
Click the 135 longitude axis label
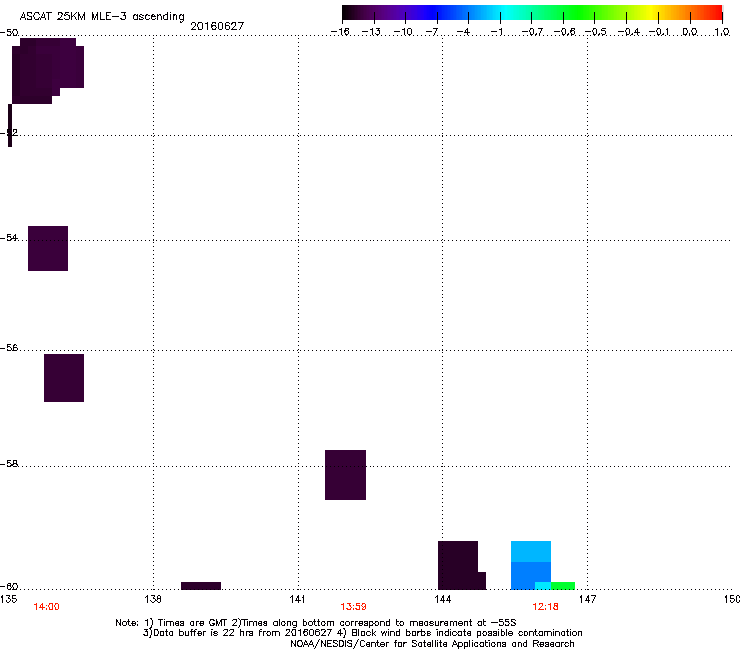8,599
